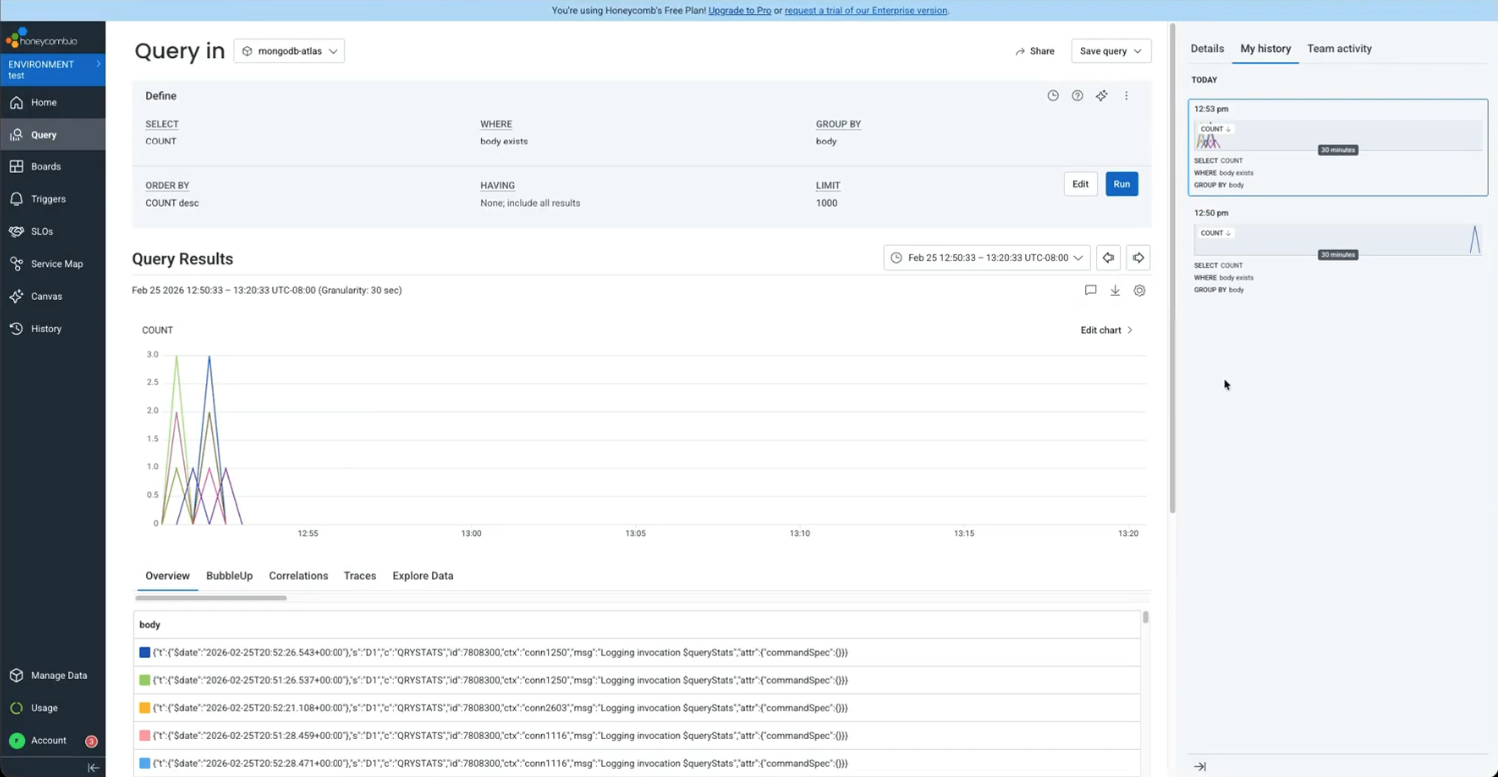Click the green swatch in the results table
Image resolution: width=1498 pixels, height=777 pixels.
tap(145, 680)
